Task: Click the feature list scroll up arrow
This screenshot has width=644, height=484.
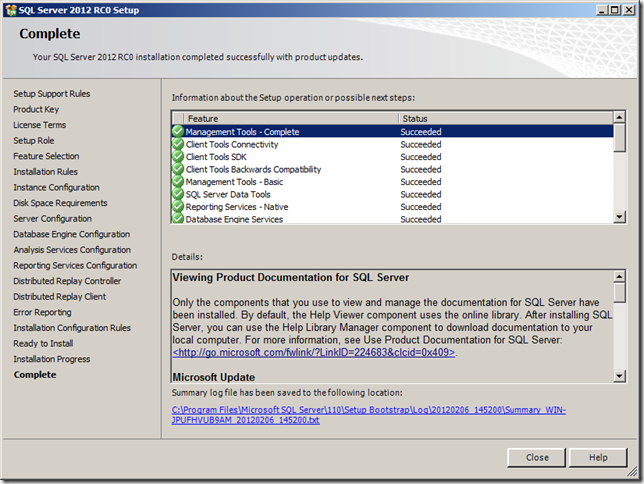Action: 619,118
